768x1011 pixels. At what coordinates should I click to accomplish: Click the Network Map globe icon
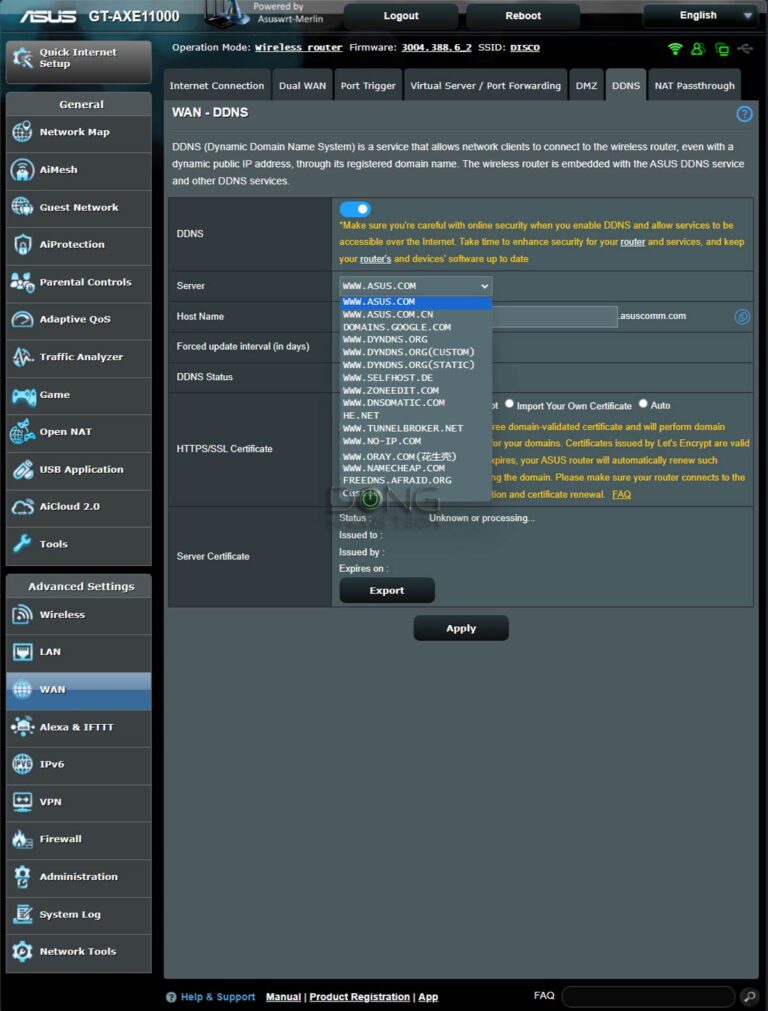22,132
